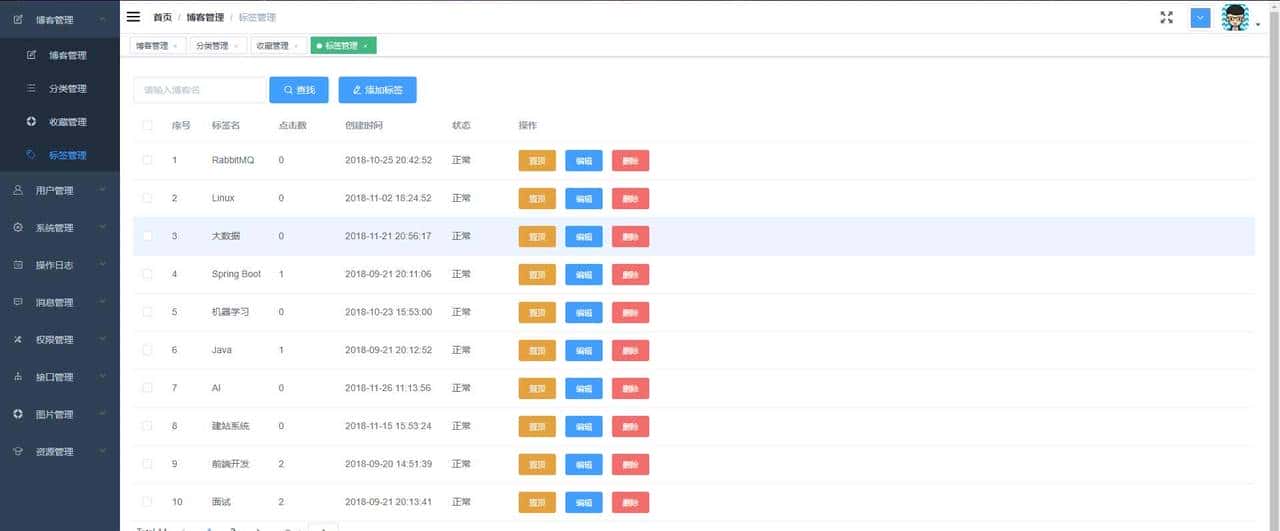
Task: Click the 标签管理 tag icon in sidebar
Action: 31,155
